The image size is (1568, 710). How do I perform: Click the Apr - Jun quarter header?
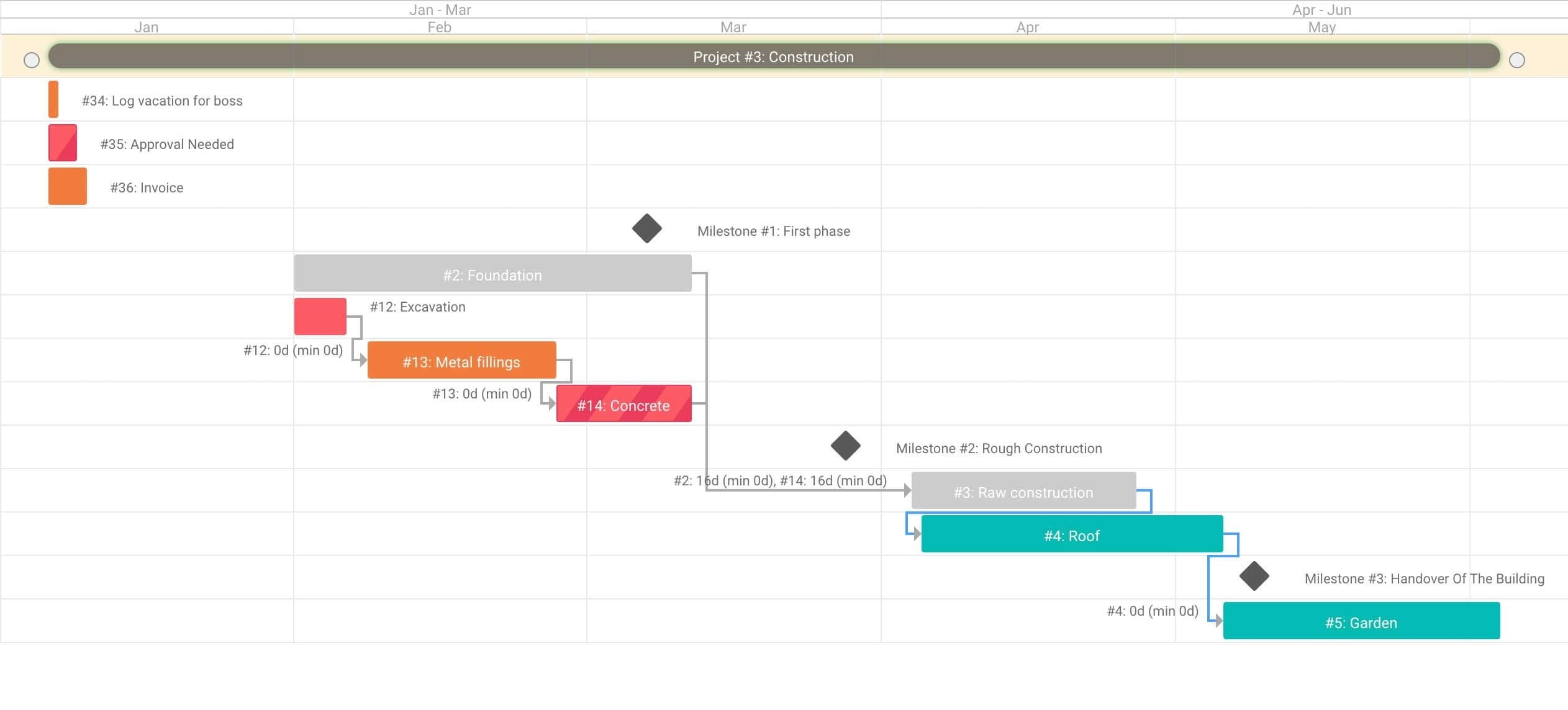(1320, 9)
